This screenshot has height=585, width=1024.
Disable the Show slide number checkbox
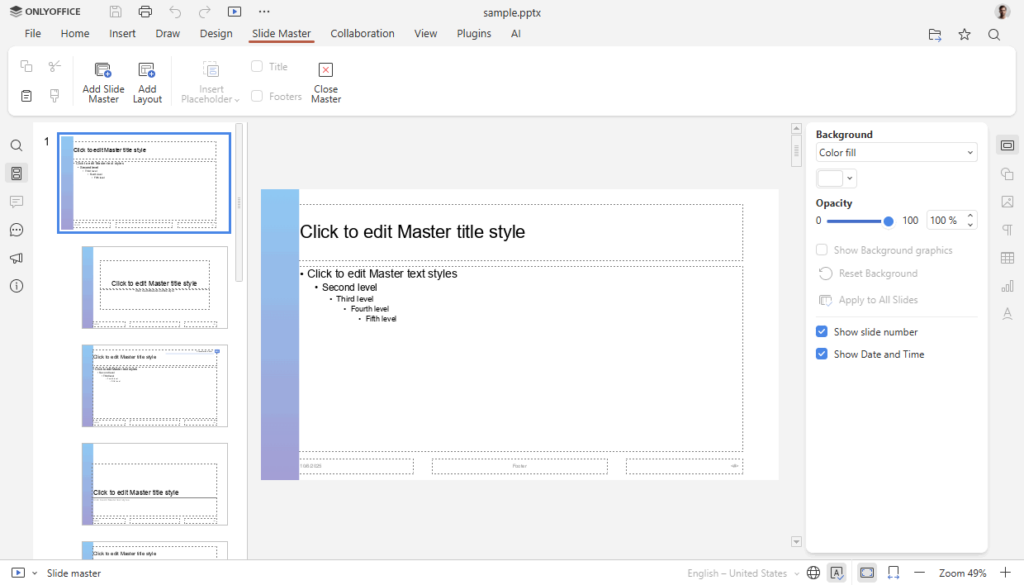(x=821, y=331)
